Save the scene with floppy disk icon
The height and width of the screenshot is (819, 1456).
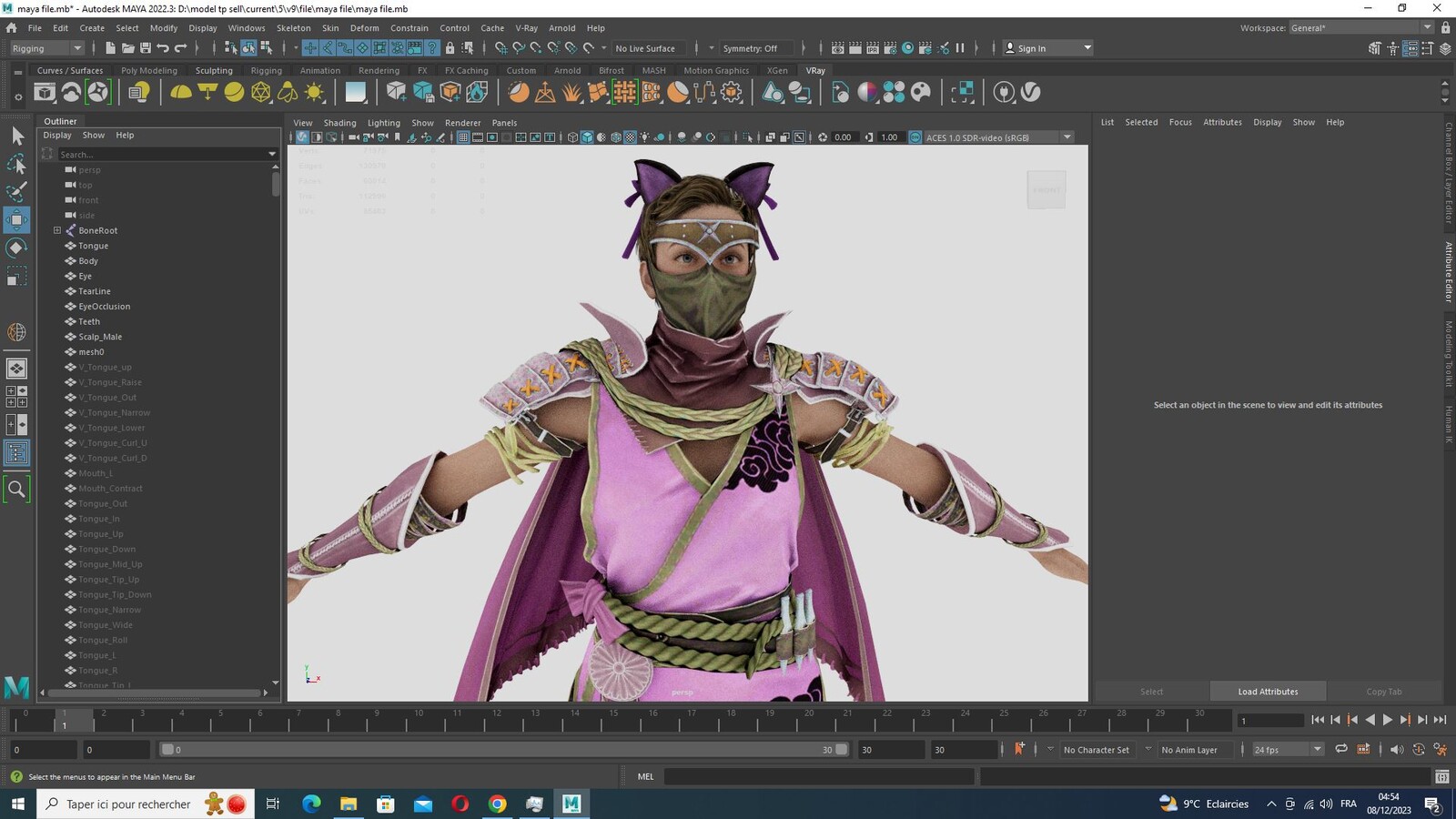tap(145, 48)
